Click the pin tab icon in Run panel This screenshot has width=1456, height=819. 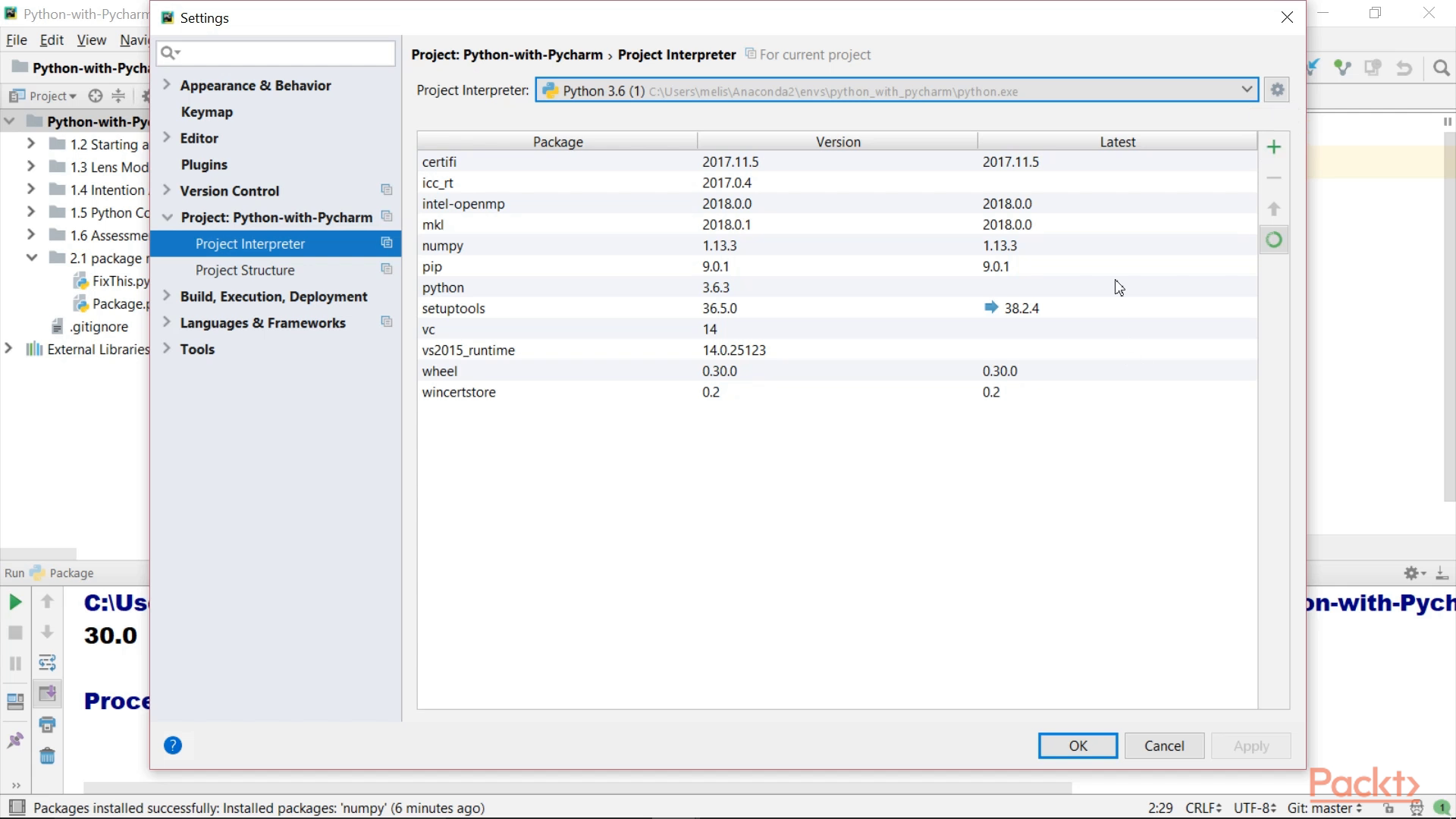pyautogui.click(x=15, y=740)
